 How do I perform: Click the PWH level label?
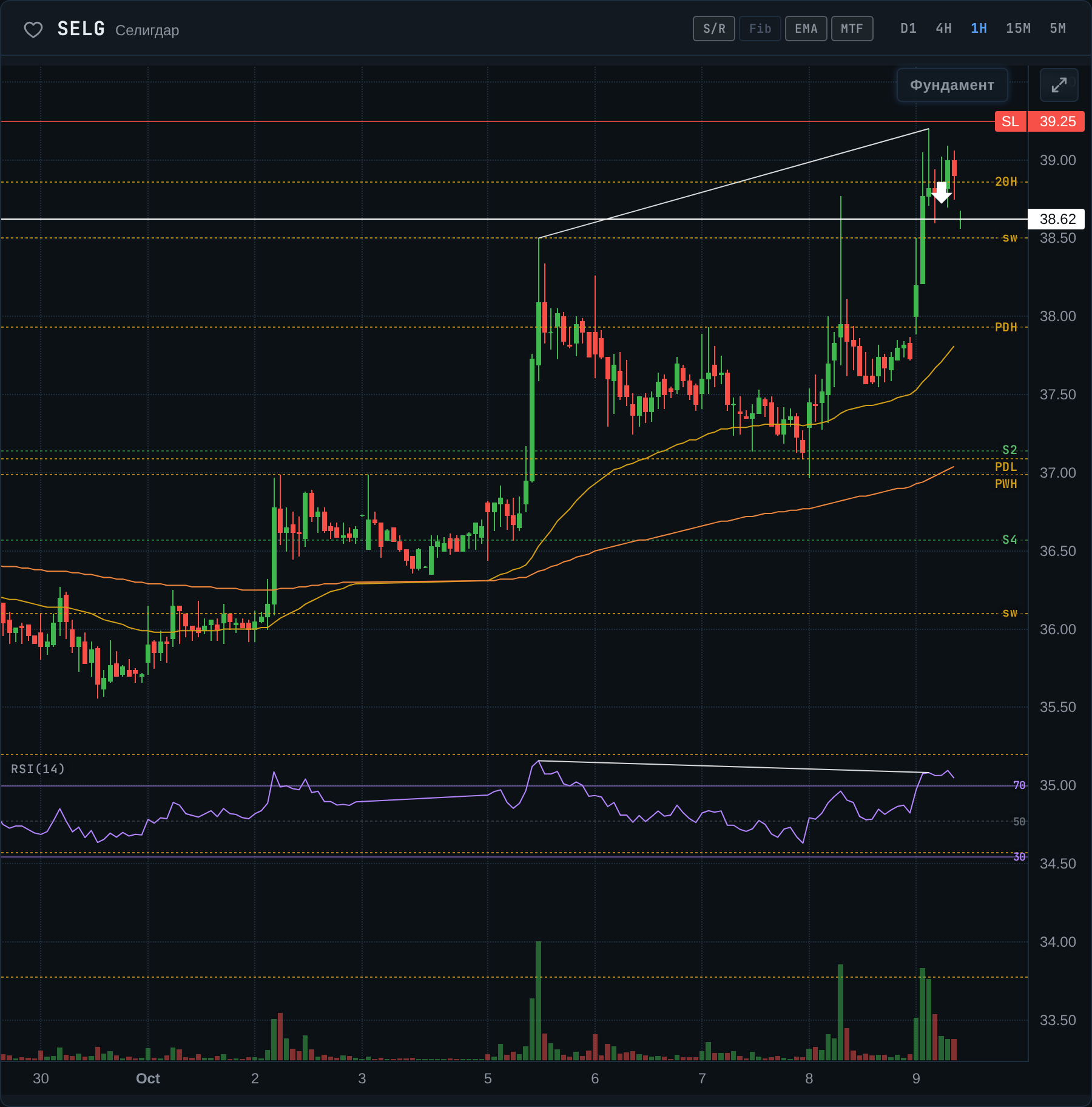coord(1006,484)
